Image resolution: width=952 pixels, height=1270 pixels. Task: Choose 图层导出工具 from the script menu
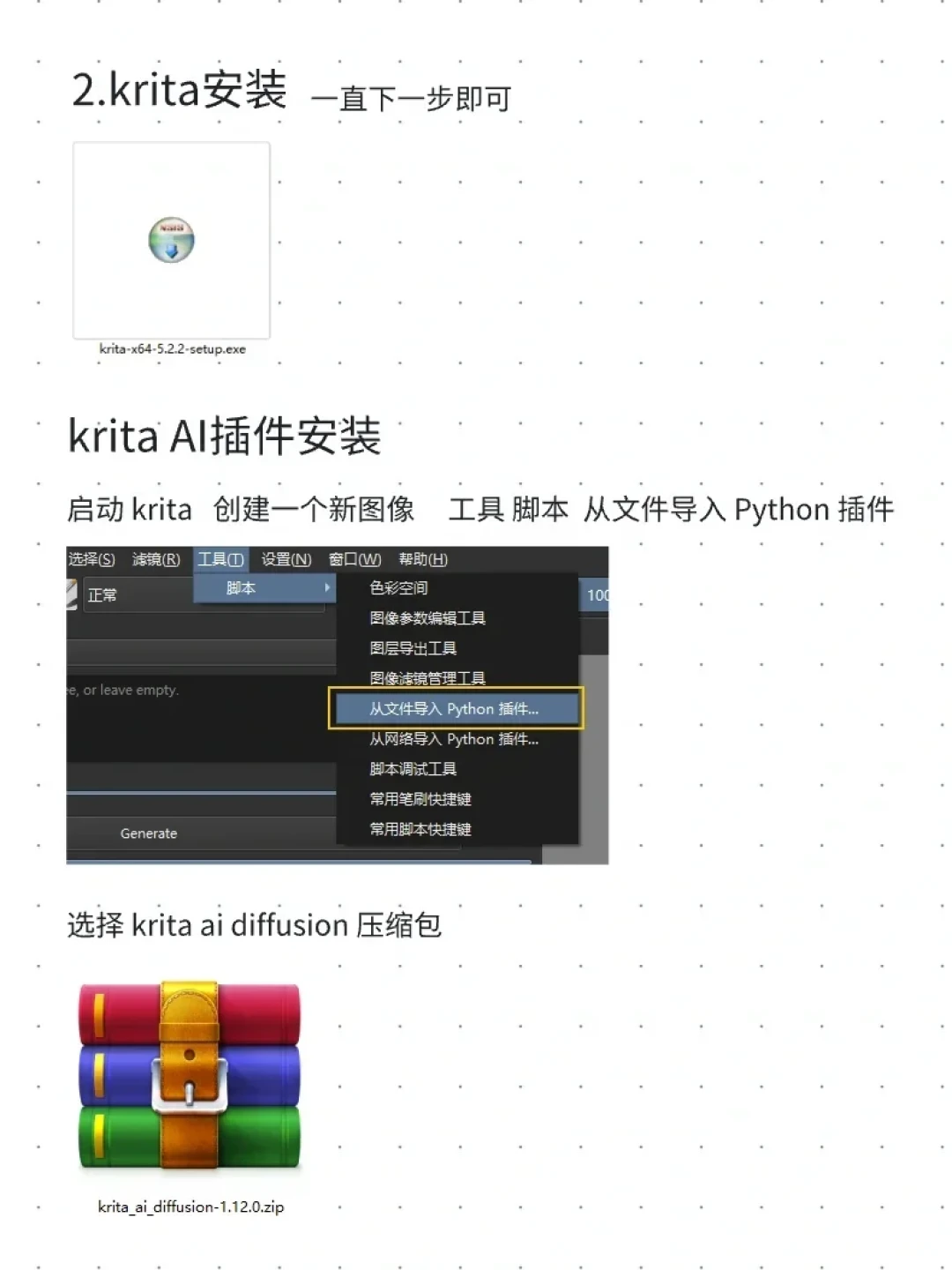(x=457, y=648)
